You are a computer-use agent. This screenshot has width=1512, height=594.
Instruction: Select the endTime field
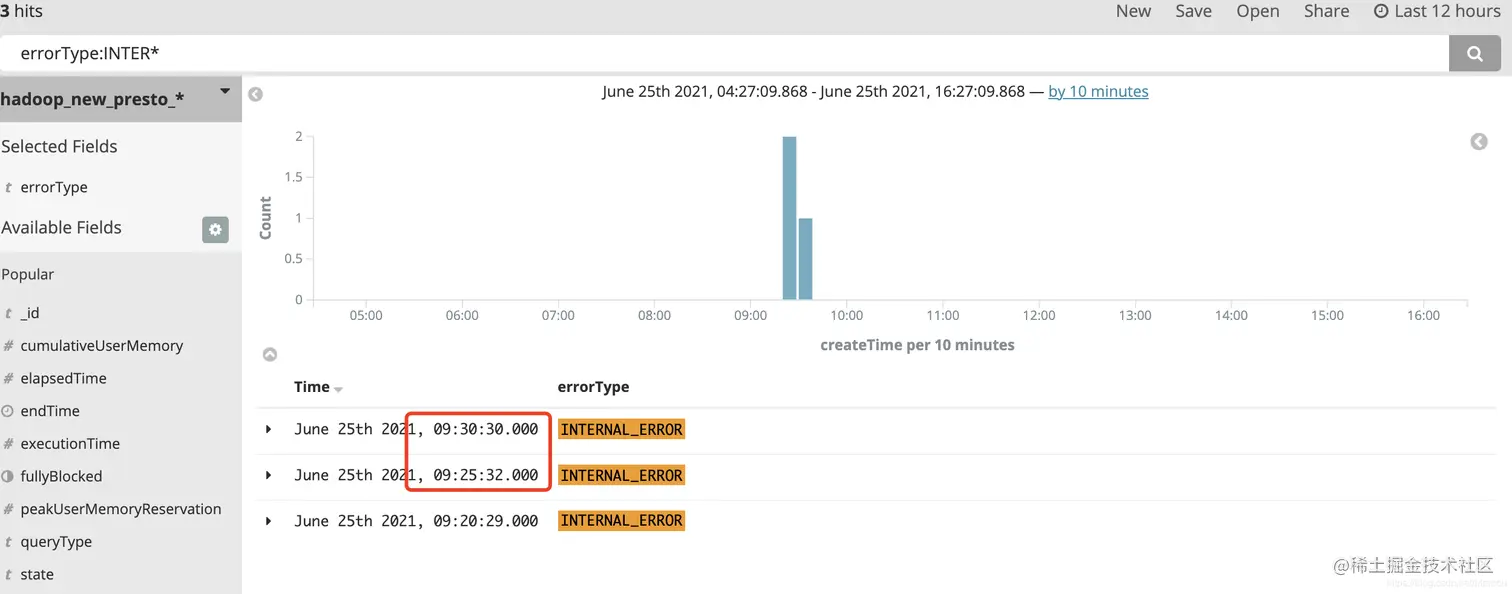point(50,411)
